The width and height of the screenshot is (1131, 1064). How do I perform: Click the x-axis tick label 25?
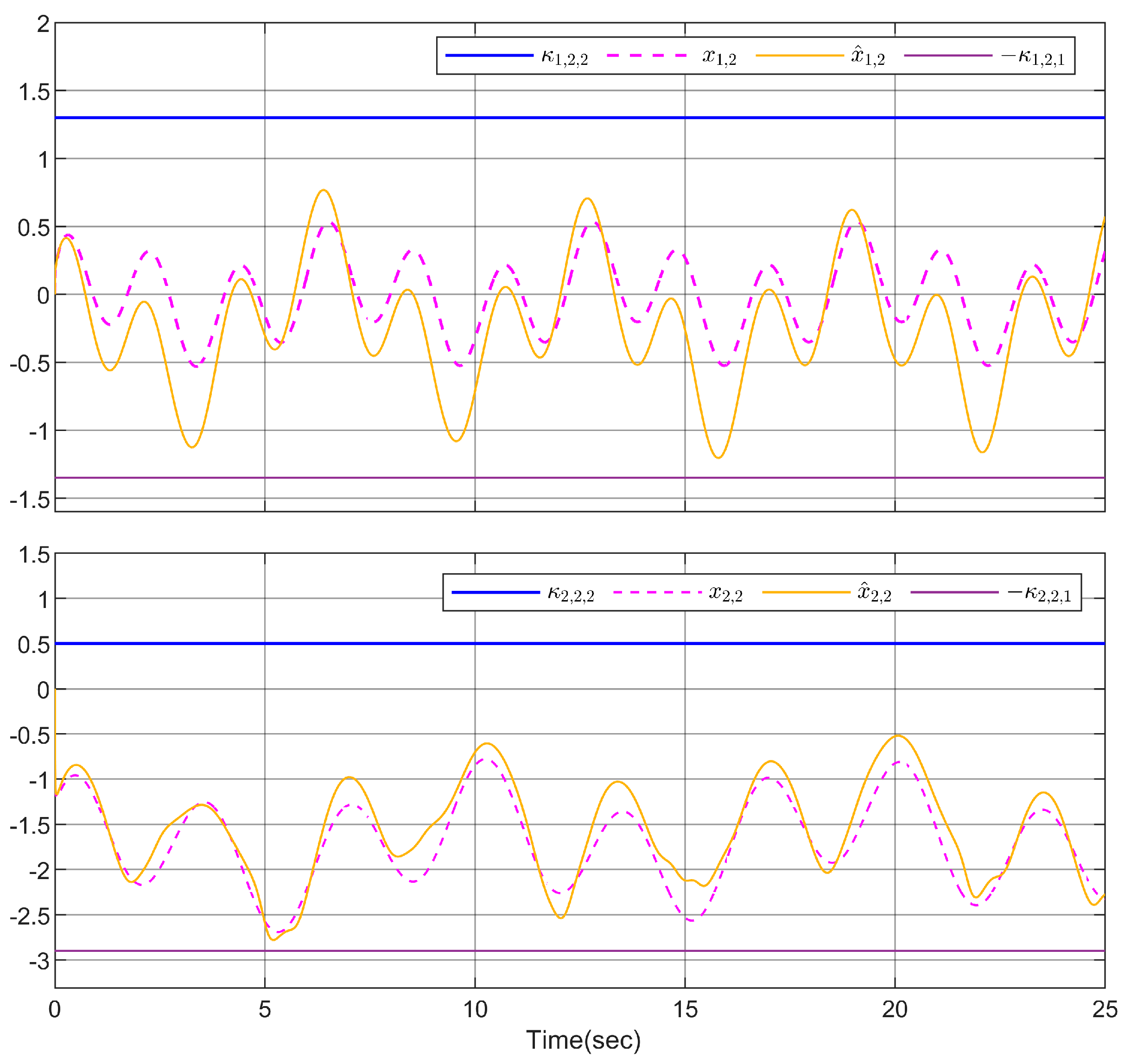click(x=1105, y=1009)
